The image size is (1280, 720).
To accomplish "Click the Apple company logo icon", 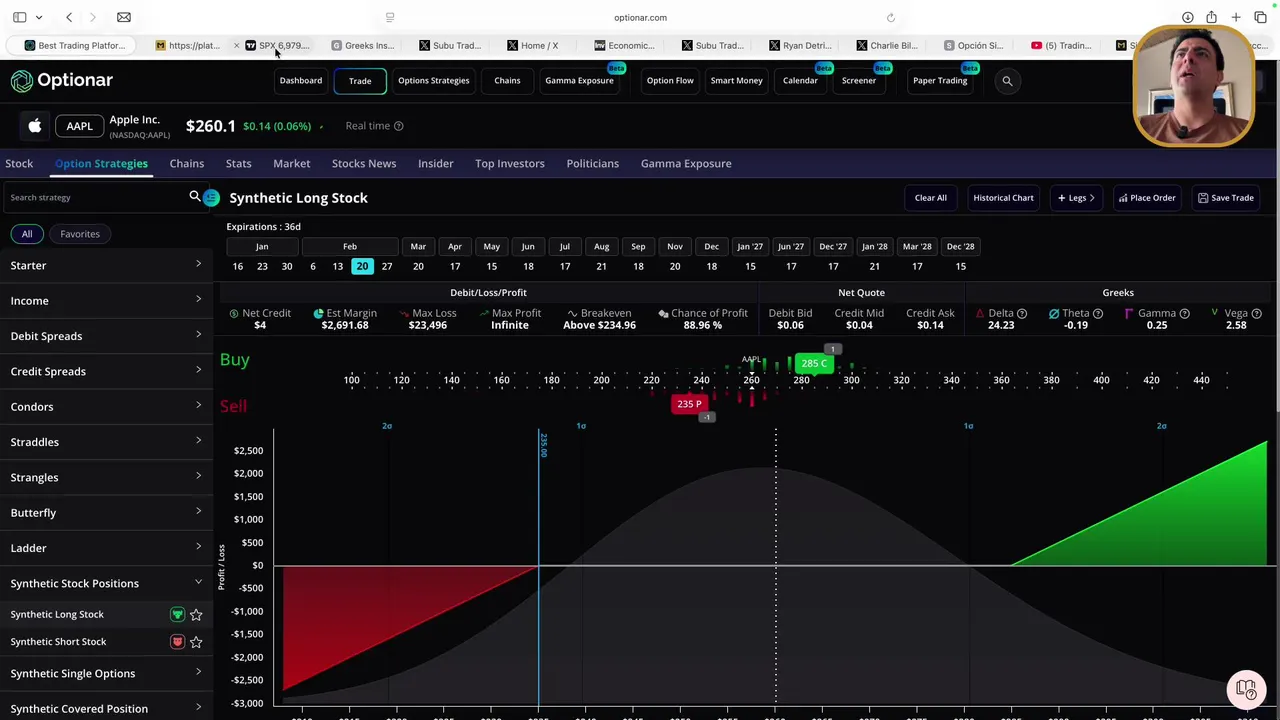I will point(35,126).
